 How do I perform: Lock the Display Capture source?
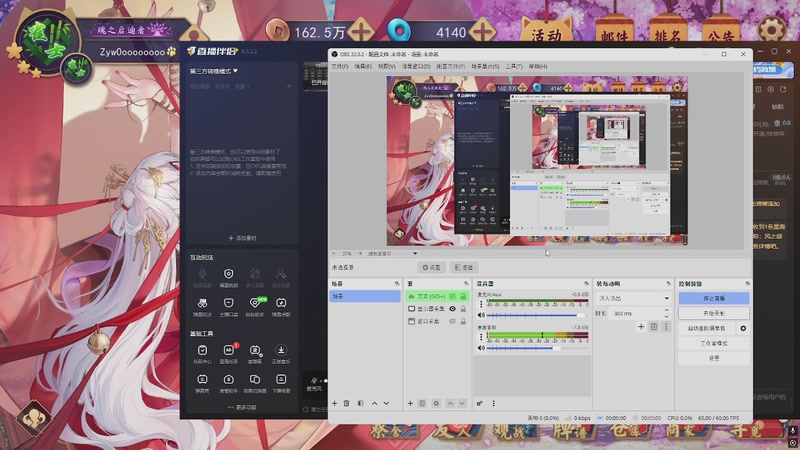pyautogui.click(x=463, y=309)
